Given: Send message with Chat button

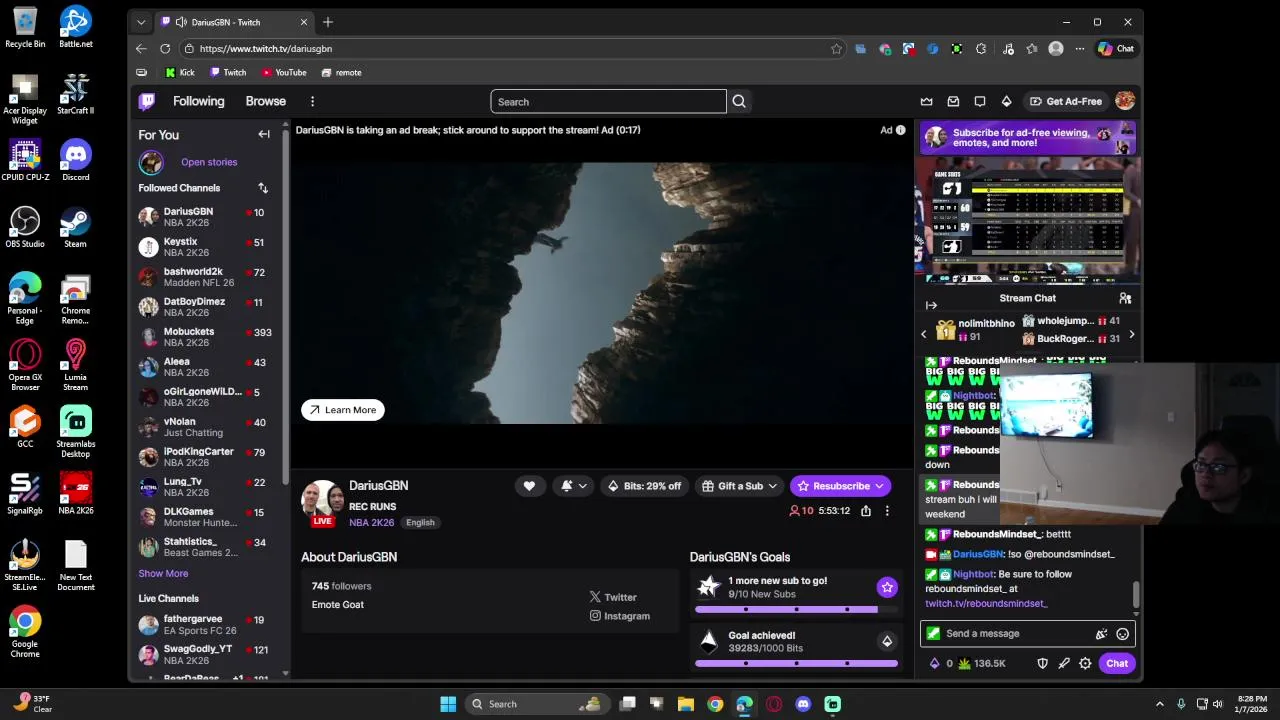Looking at the screenshot, I should tap(1117, 663).
